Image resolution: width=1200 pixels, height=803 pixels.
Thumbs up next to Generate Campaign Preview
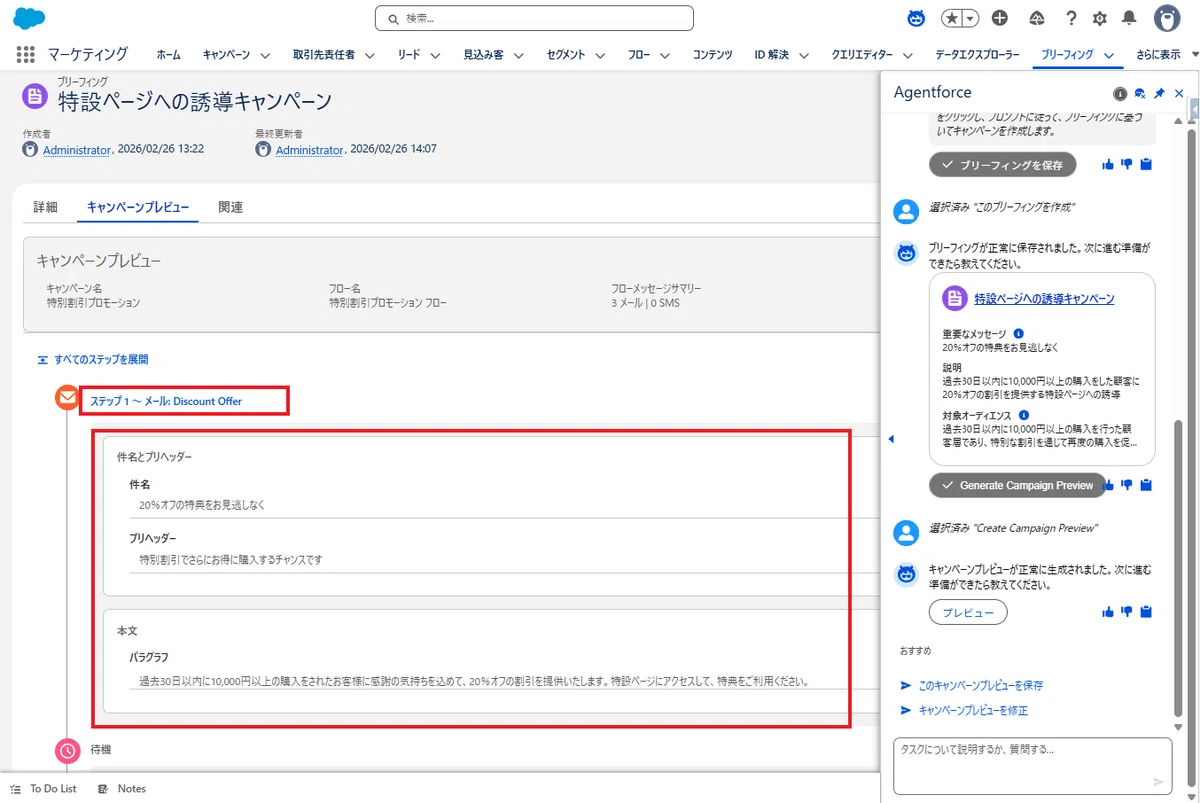point(1108,485)
